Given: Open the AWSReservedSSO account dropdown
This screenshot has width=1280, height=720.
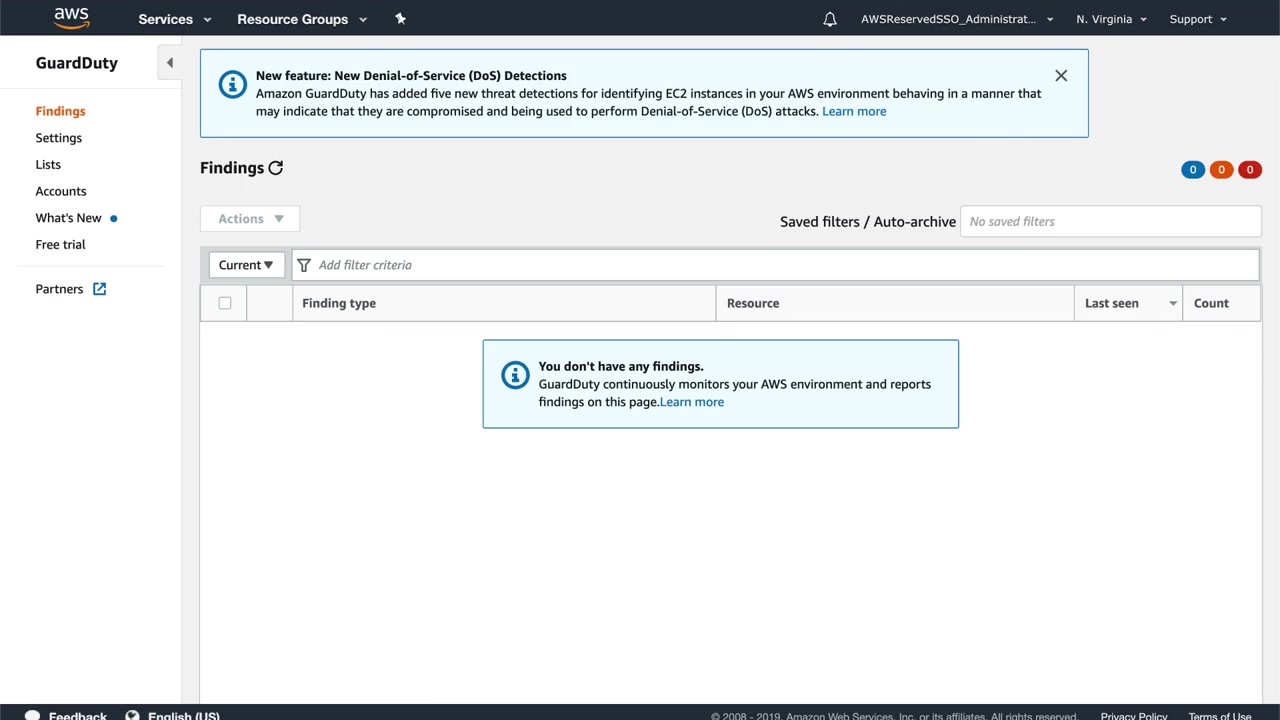Looking at the screenshot, I should click(957, 19).
